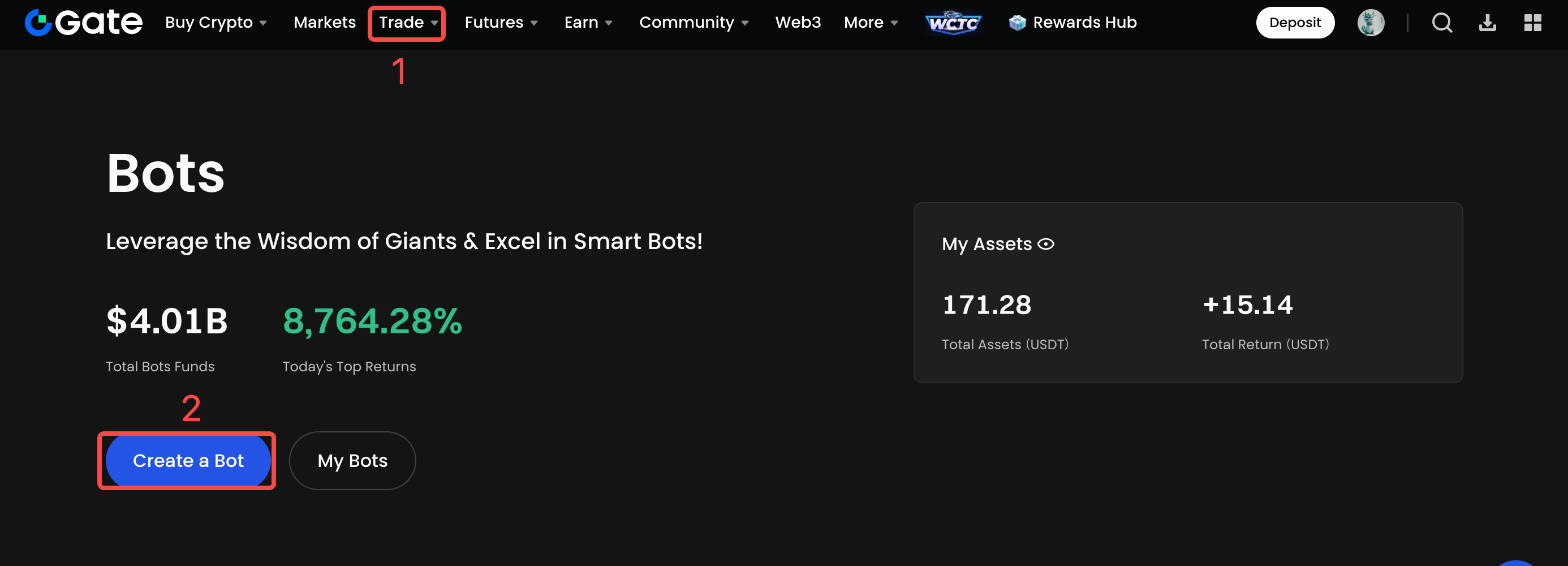Open My Bots
The width and height of the screenshot is (1568, 566).
[x=352, y=461]
